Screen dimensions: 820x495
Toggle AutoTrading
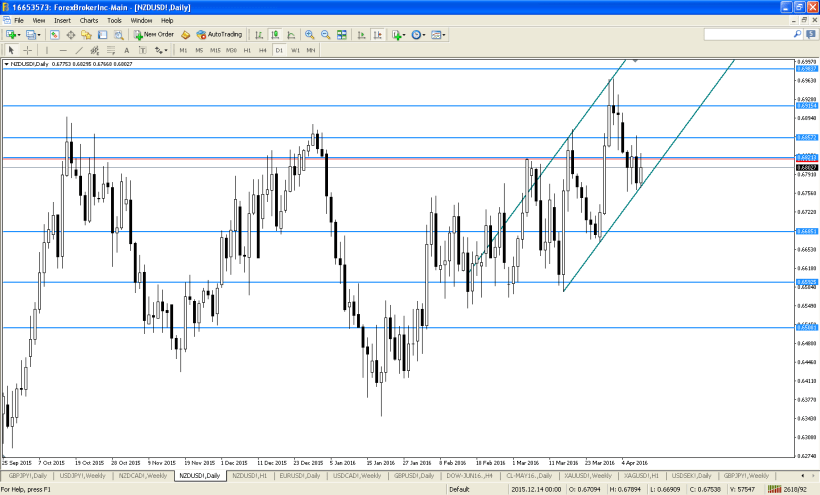tap(219, 34)
